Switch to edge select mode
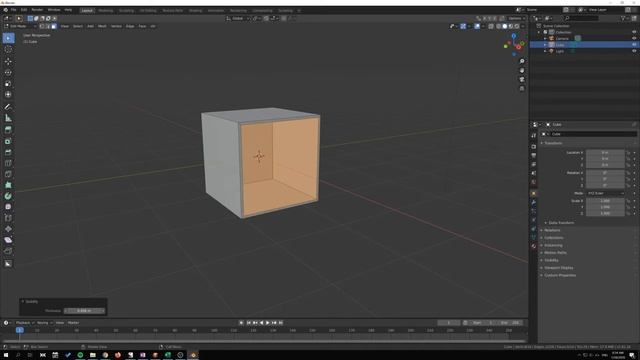The height and width of the screenshot is (360, 640). [48, 26]
